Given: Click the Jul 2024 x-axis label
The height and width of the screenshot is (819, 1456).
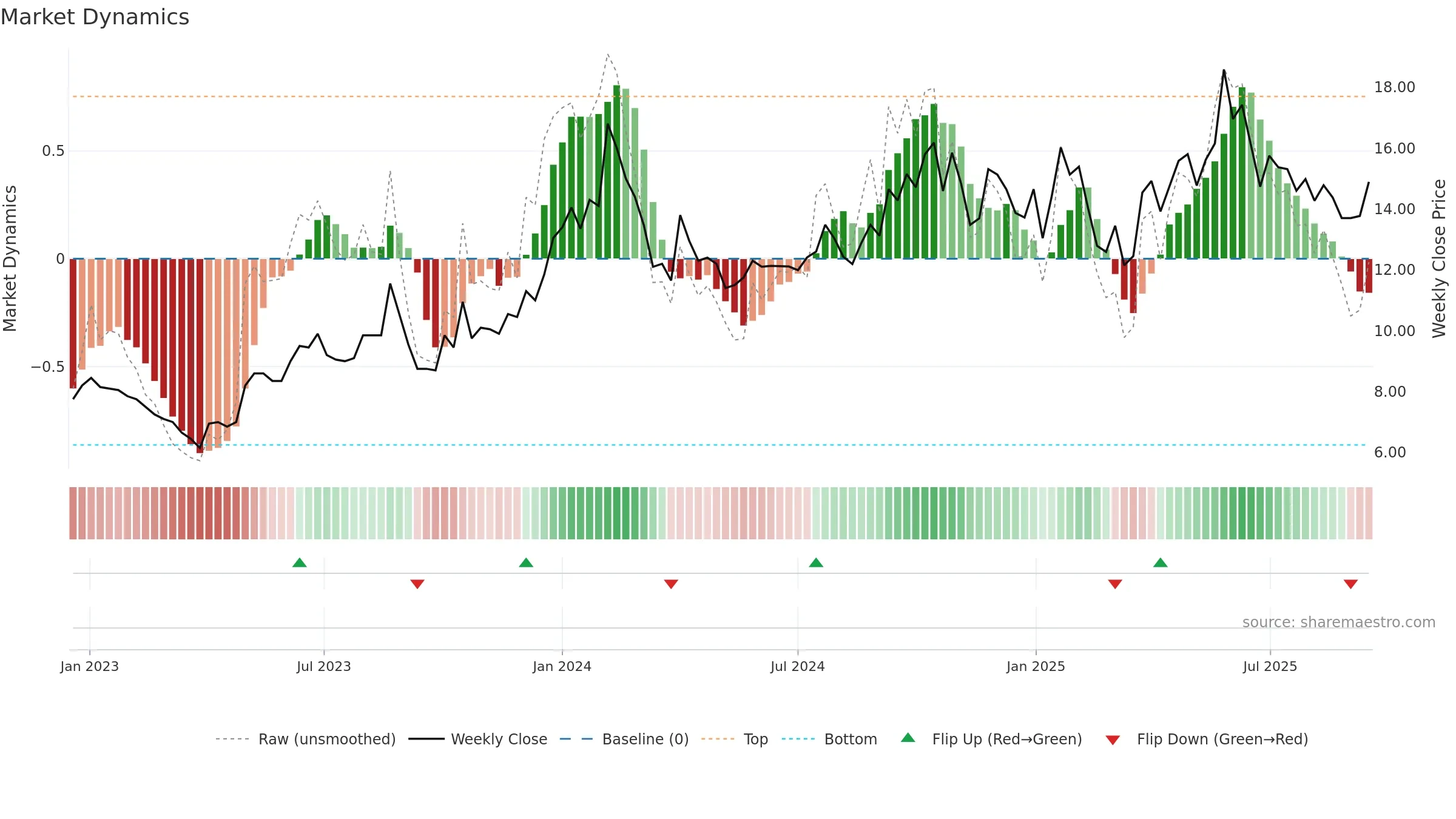Looking at the screenshot, I should (798, 666).
